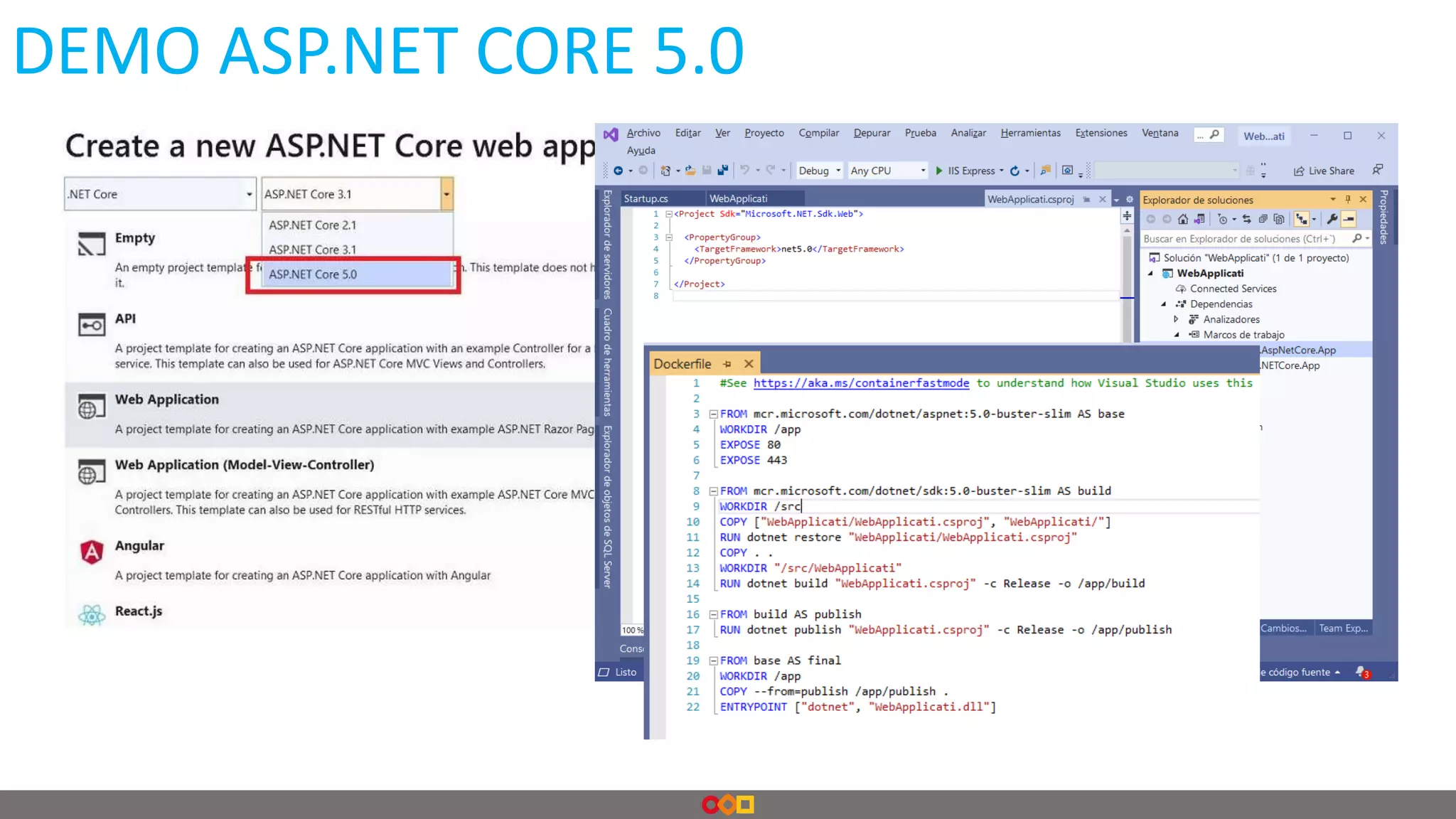
Task: Click the green IIS Express run arrow
Action: tap(939, 171)
